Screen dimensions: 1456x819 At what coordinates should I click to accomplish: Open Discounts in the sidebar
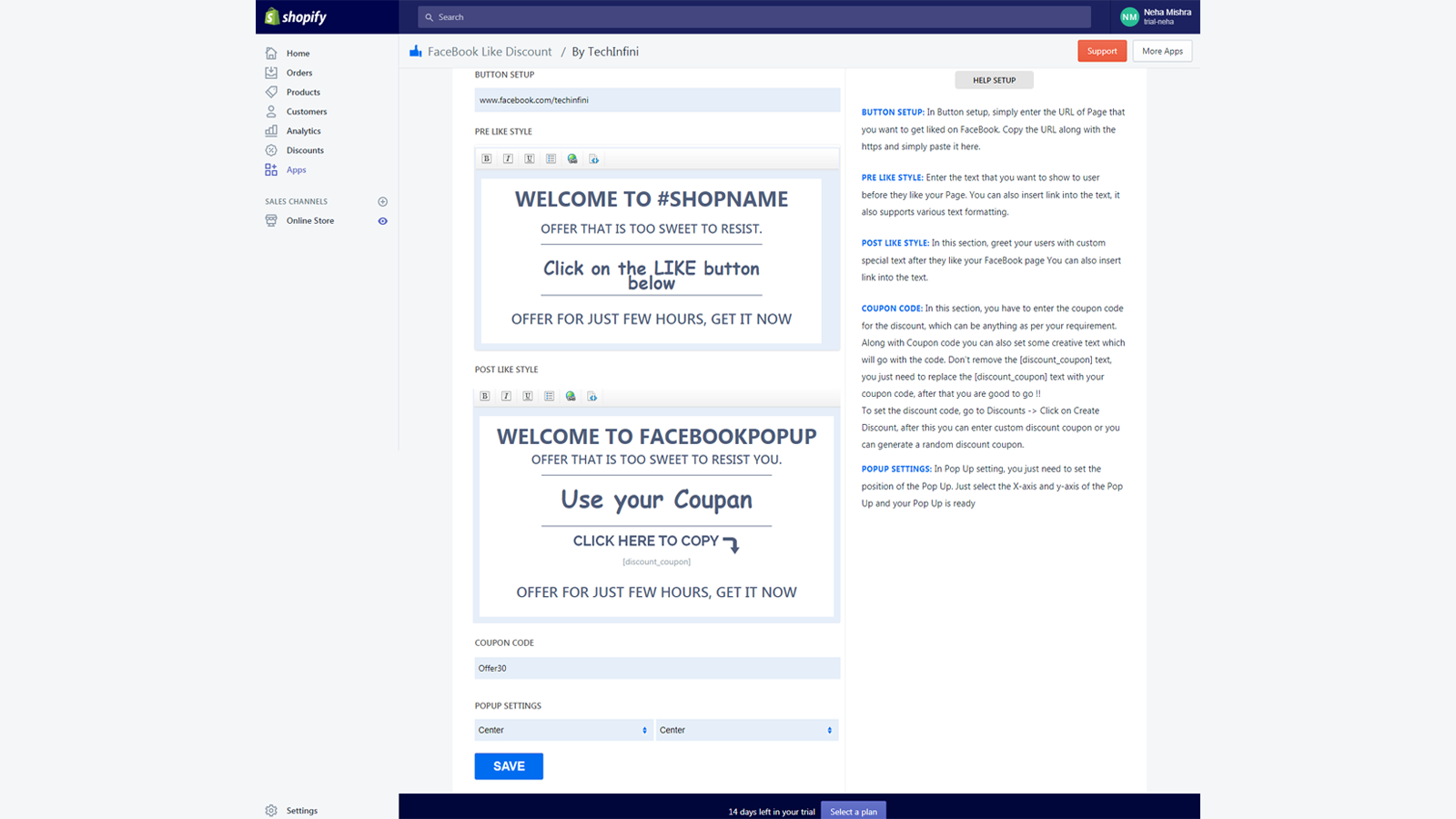(305, 150)
